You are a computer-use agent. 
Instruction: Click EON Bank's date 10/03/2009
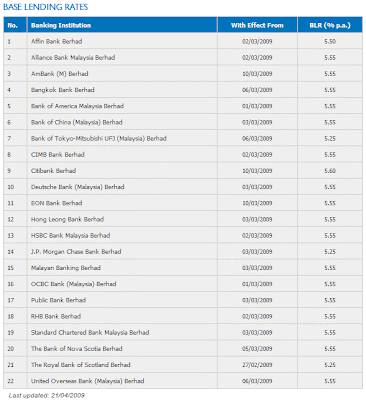point(257,203)
